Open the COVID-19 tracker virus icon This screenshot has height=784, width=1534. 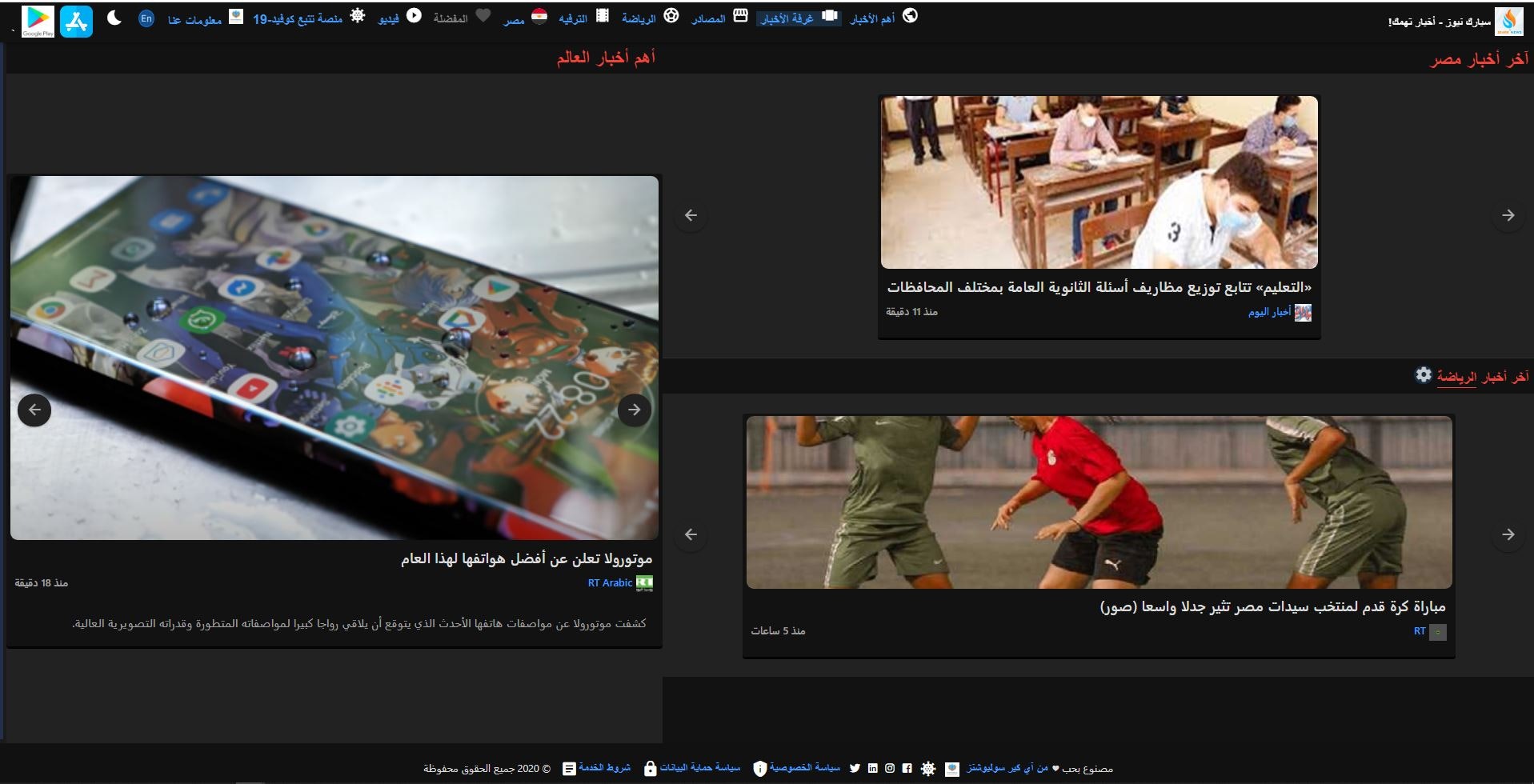358,16
